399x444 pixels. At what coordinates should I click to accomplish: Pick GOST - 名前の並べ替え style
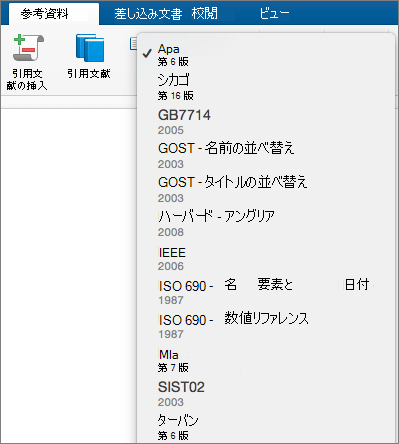pyautogui.click(x=266, y=155)
